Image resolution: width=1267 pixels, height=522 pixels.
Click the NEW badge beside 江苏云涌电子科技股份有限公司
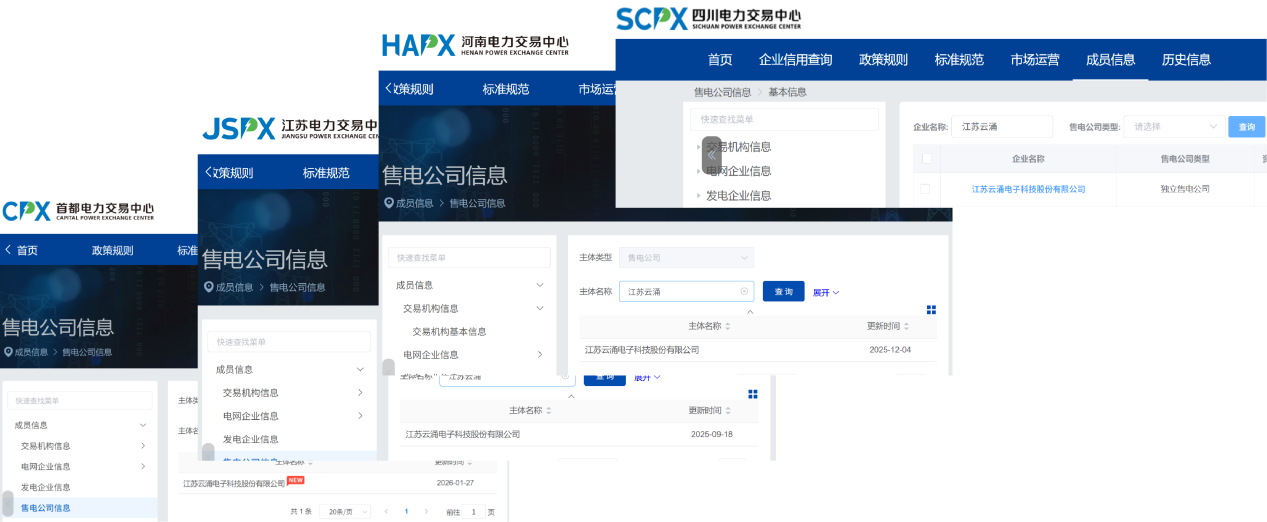295,480
